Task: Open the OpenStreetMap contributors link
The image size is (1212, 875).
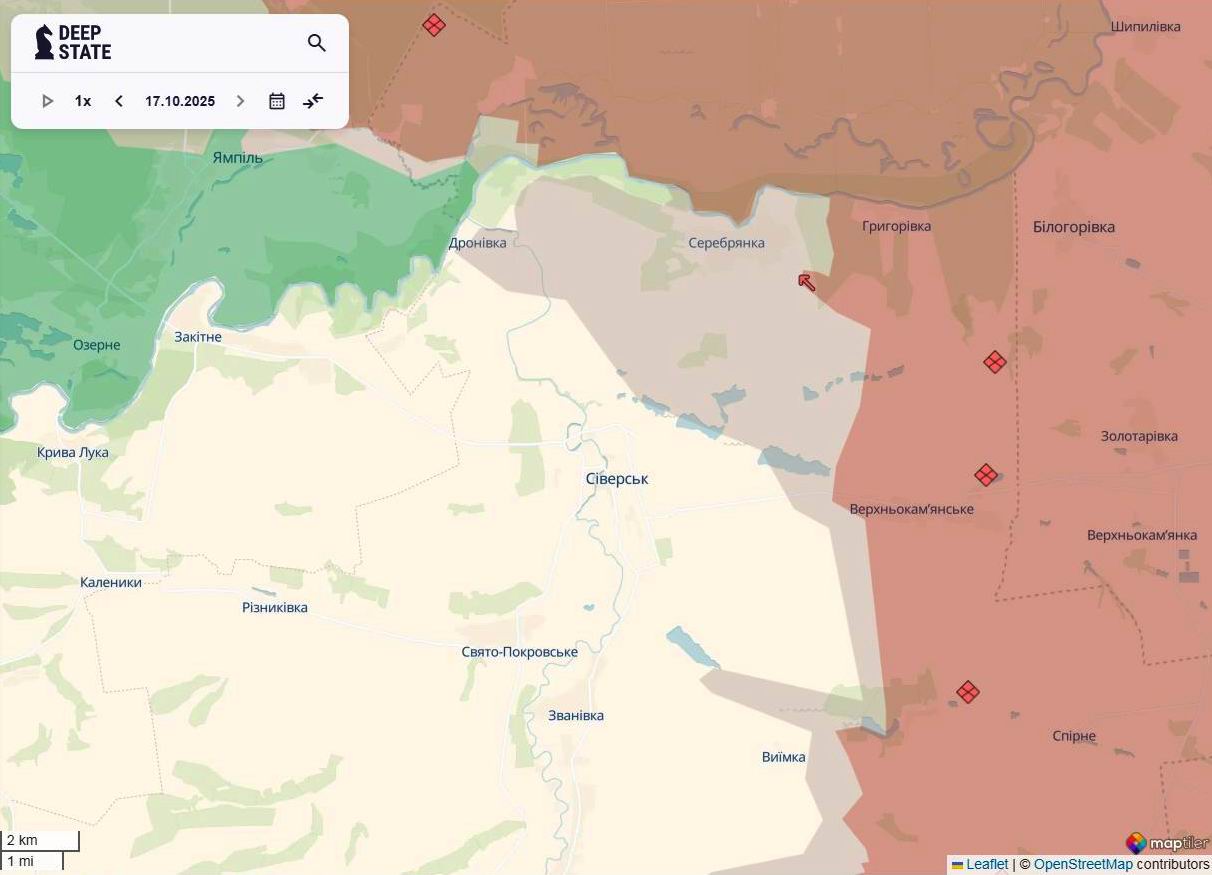Action: 1083,864
